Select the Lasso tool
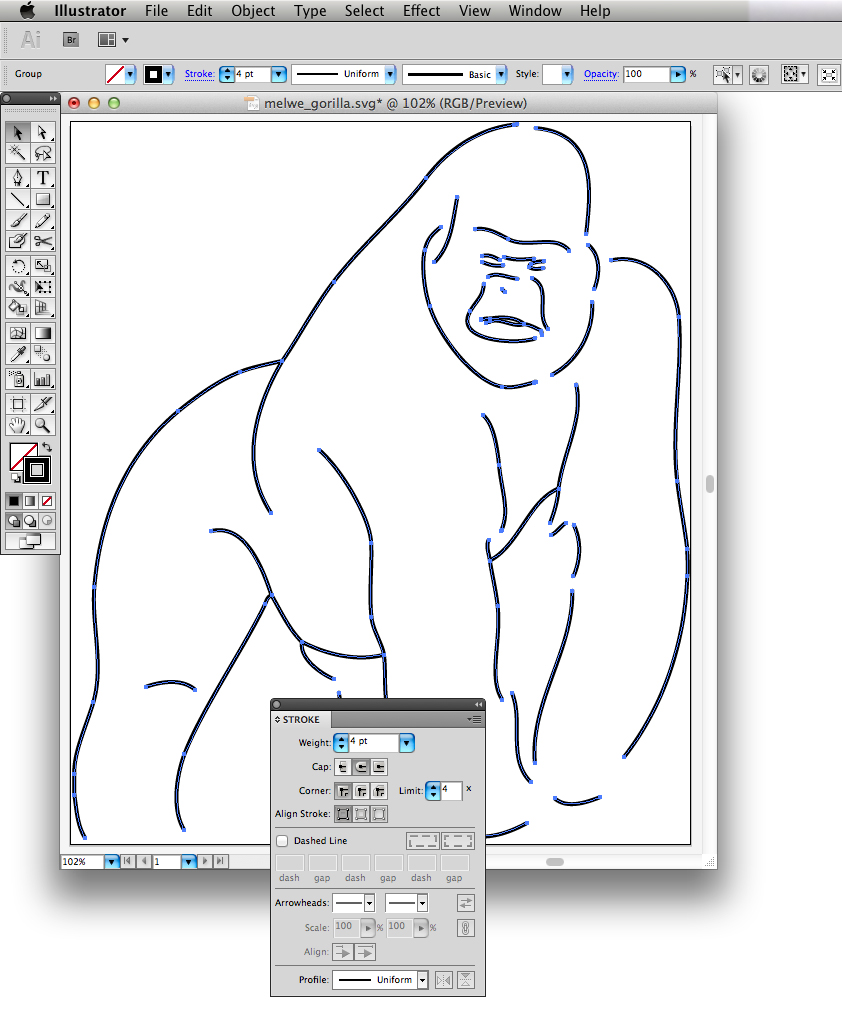 coord(41,153)
